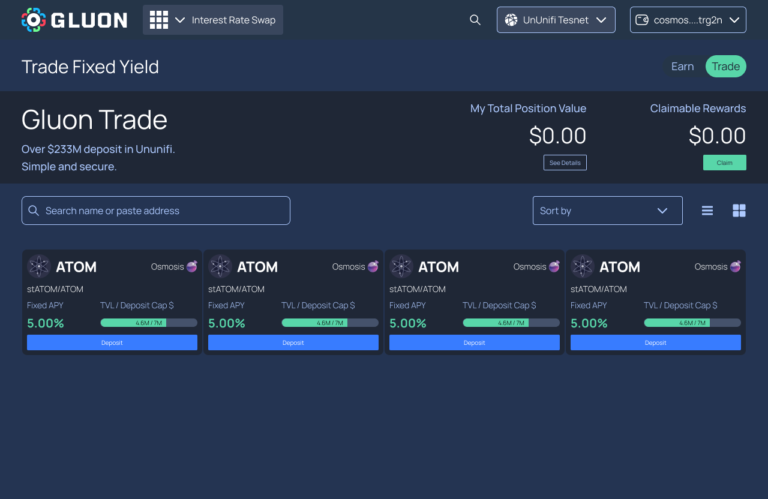Click the second card's Deposit button
The width and height of the screenshot is (768, 499).
pos(293,342)
